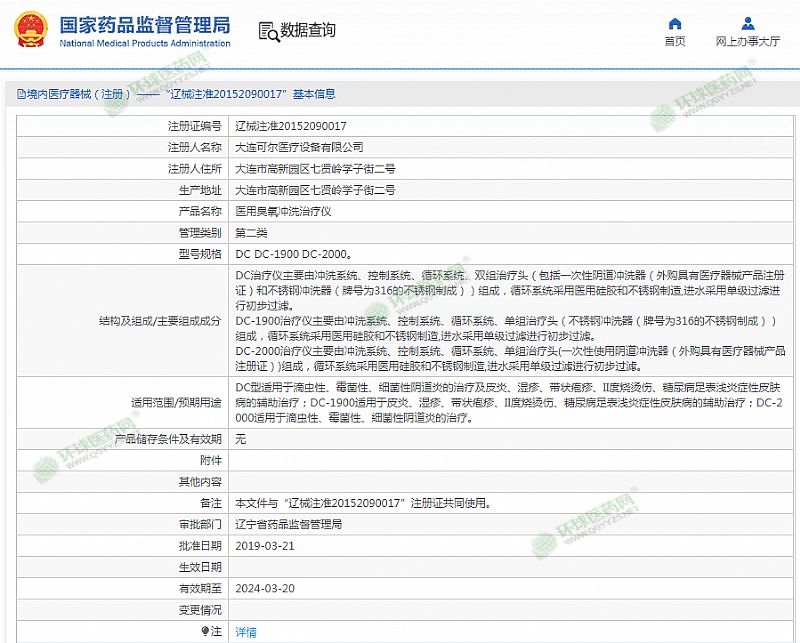
Task: Click the model specification DC DC-1900 DC-2000
Action: click(x=292, y=254)
